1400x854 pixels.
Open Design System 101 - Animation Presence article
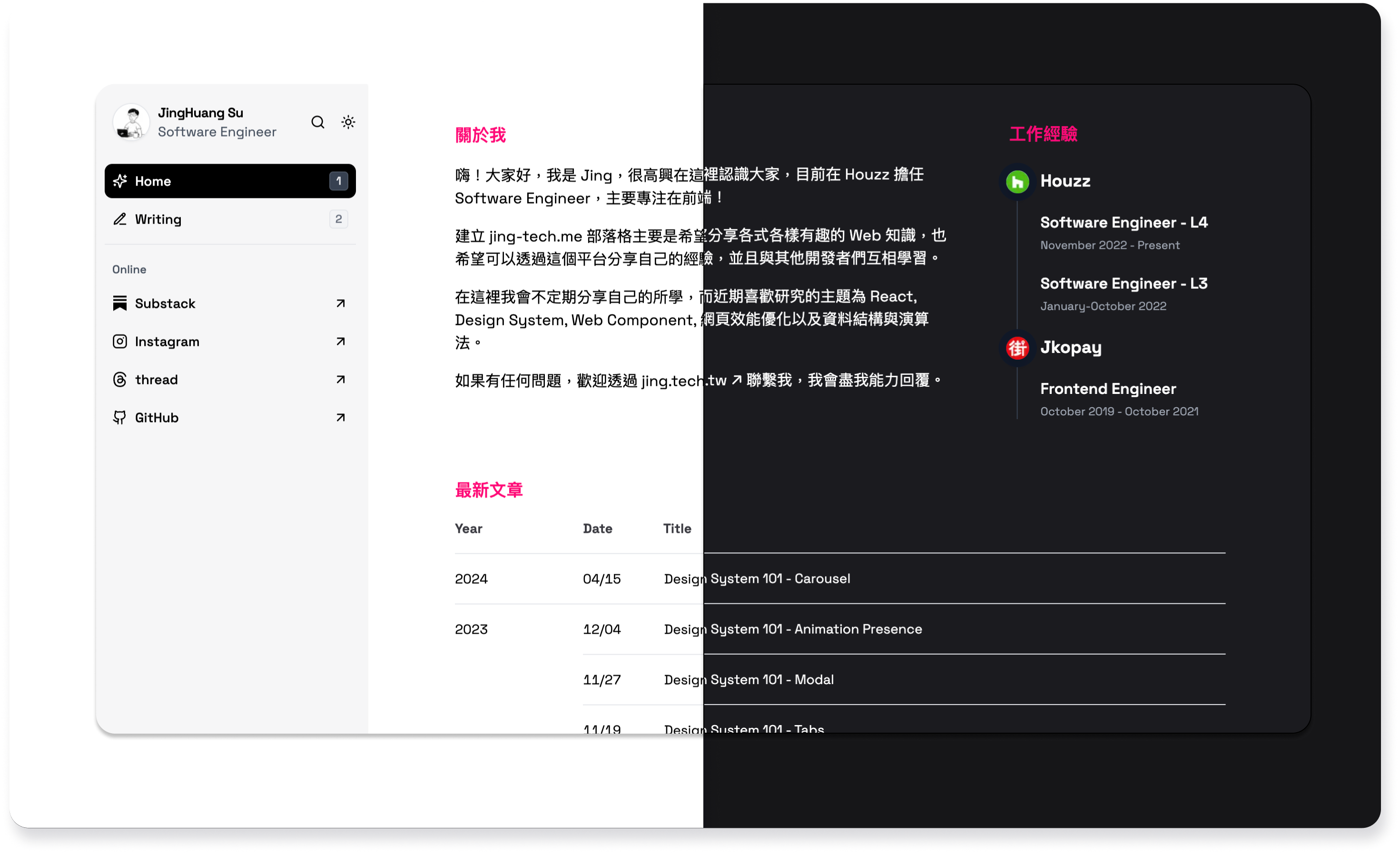793,629
